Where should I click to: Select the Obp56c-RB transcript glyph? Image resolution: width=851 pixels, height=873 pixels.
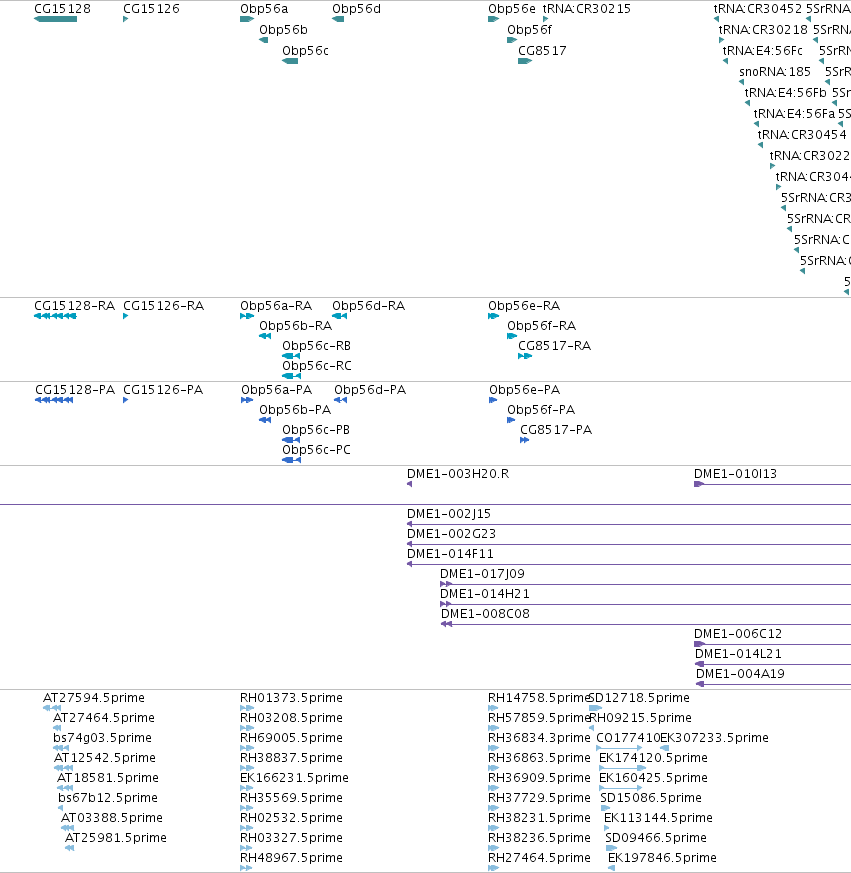click(291, 356)
